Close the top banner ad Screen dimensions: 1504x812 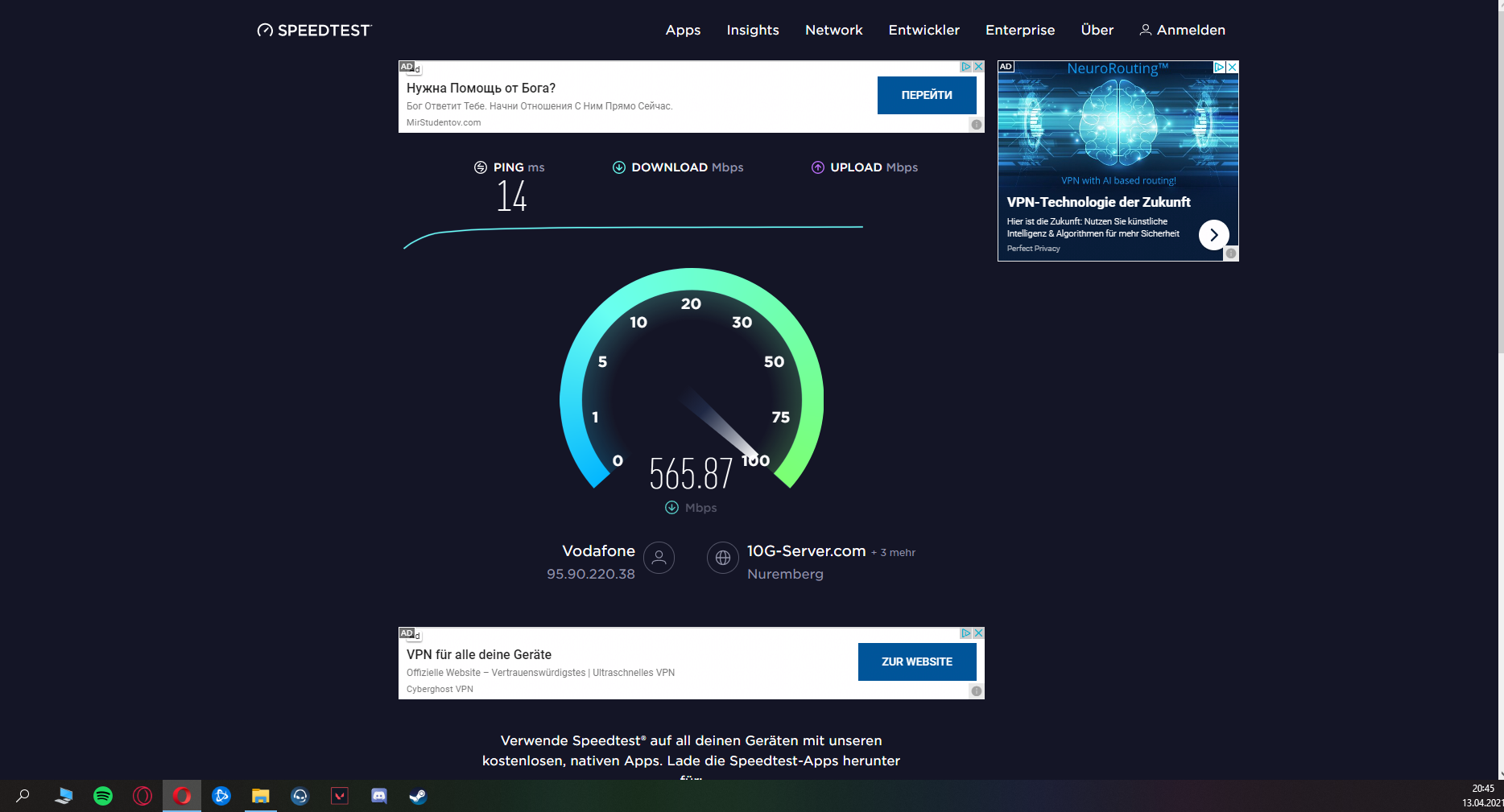[978, 67]
